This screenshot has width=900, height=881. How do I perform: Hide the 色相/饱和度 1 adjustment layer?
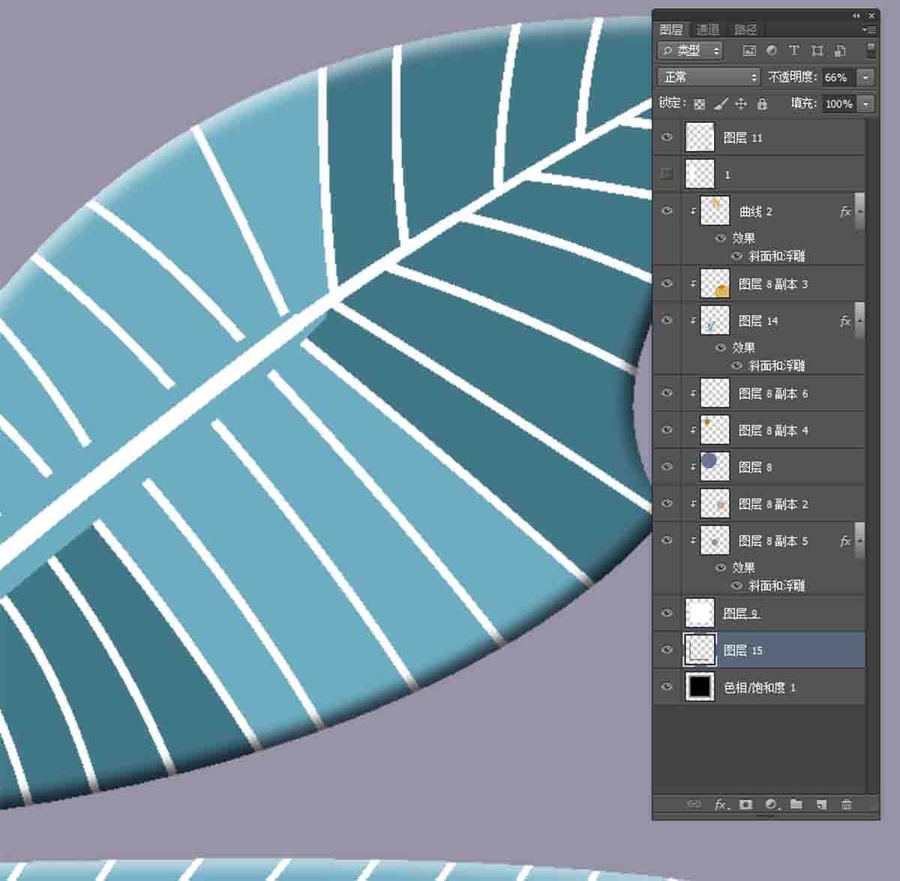[x=667, y=686]
